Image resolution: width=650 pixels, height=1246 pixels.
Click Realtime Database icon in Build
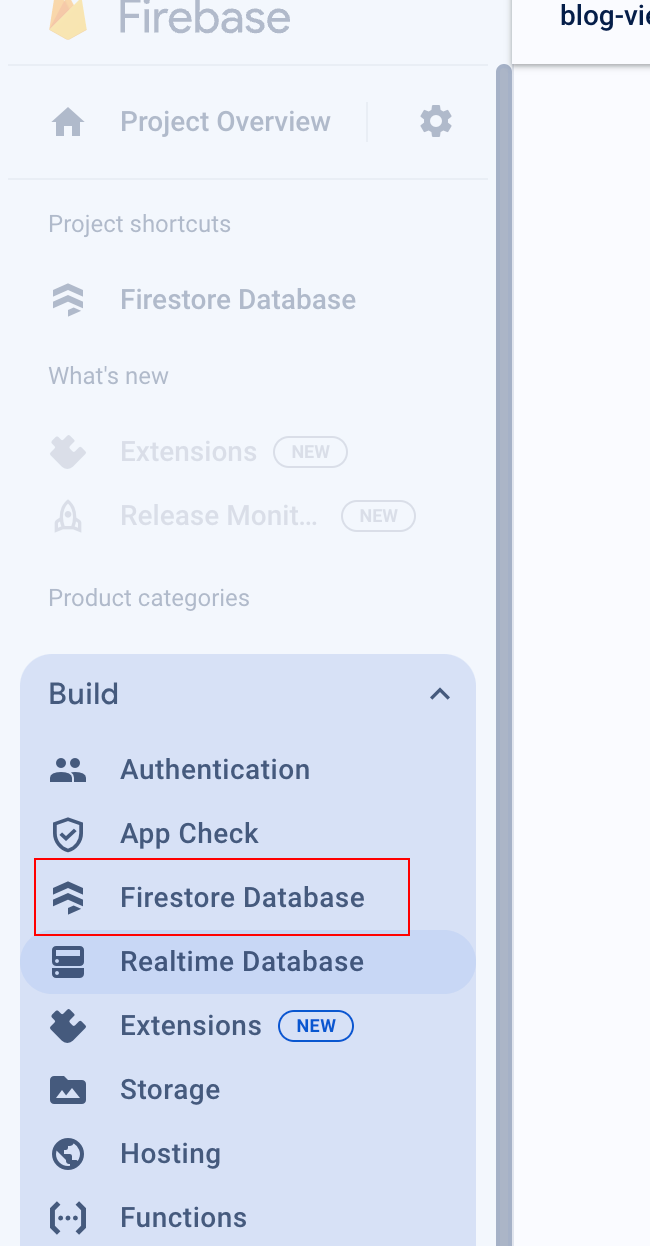[68, 962]
